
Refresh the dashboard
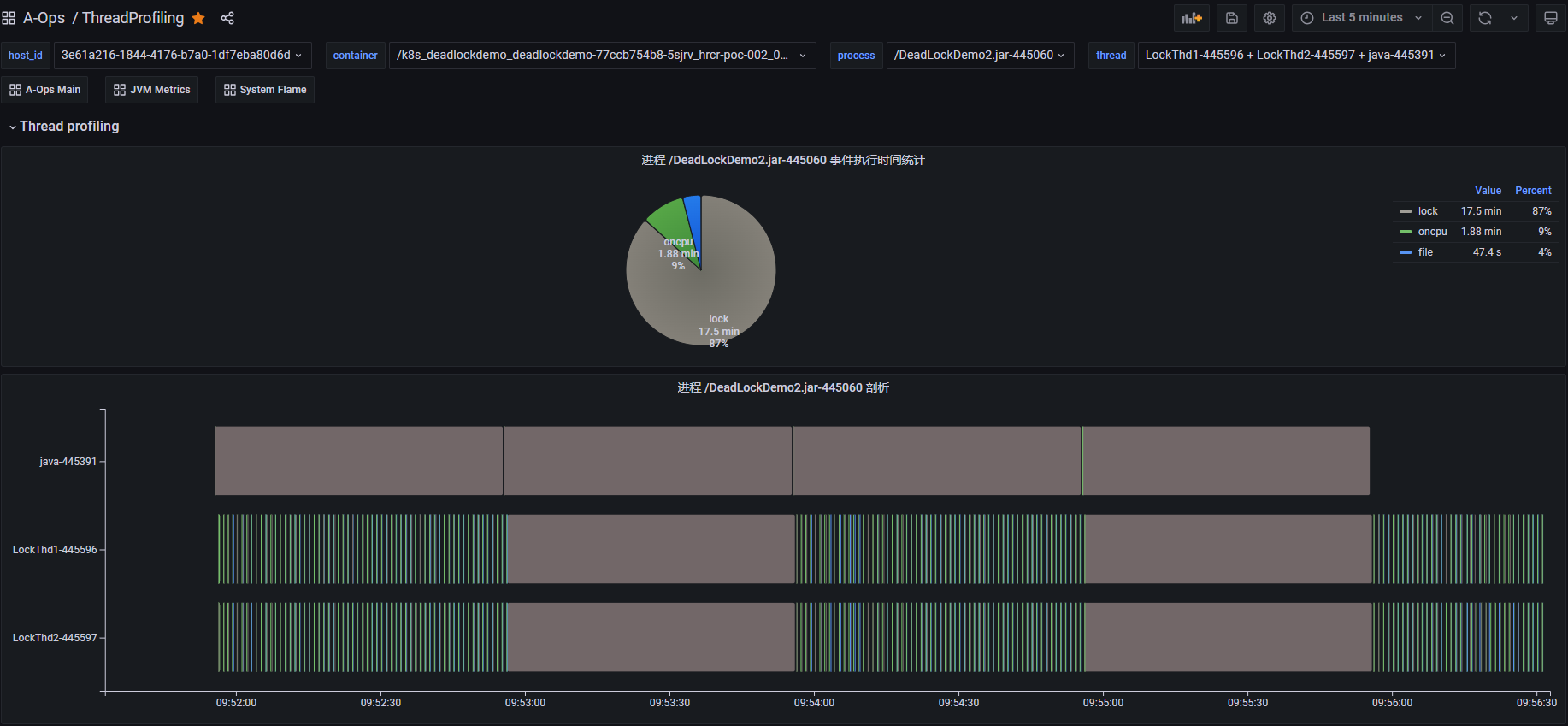pos(1485,18)
